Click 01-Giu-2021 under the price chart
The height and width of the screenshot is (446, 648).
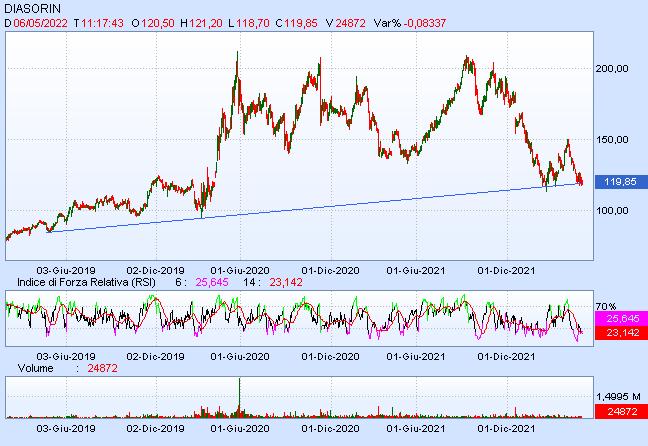pos(416,271)
